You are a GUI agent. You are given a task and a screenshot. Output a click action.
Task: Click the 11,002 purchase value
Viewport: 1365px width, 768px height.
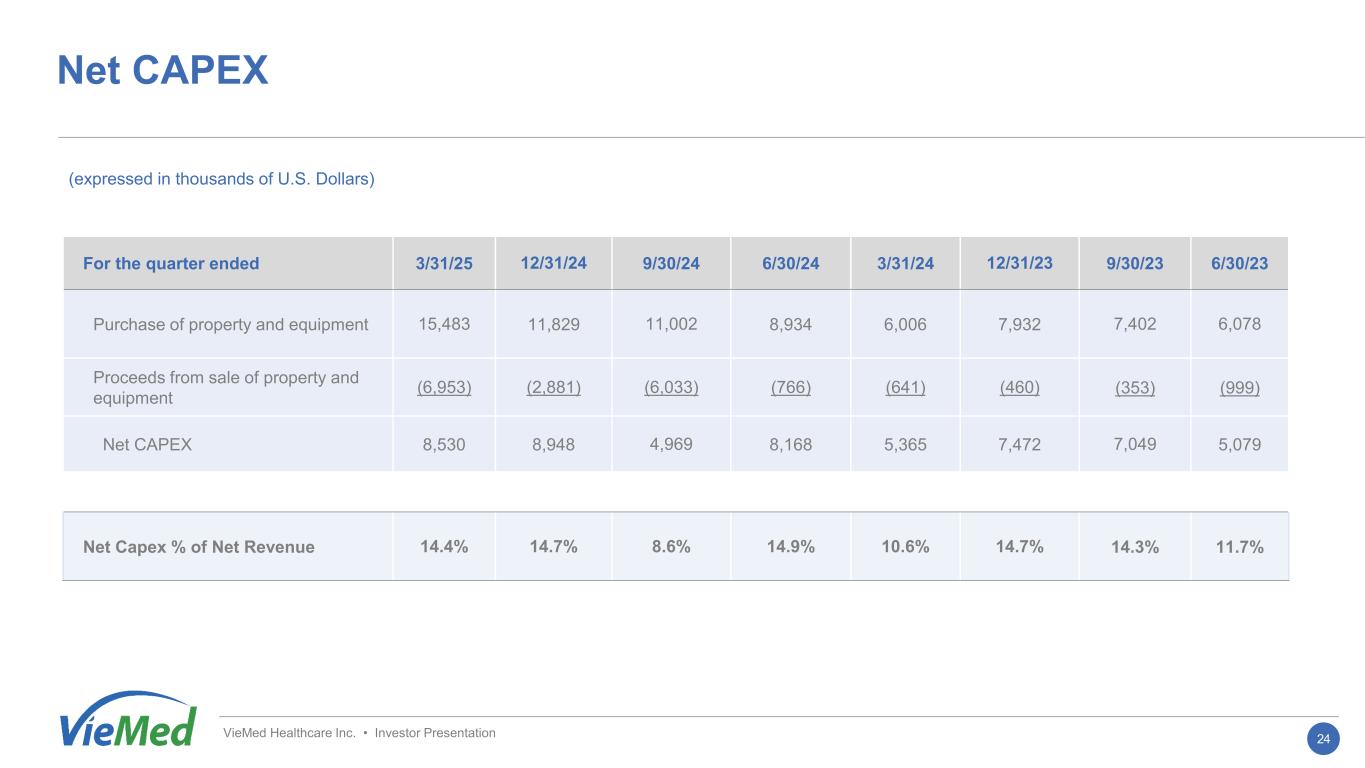(x=671, y=324)
